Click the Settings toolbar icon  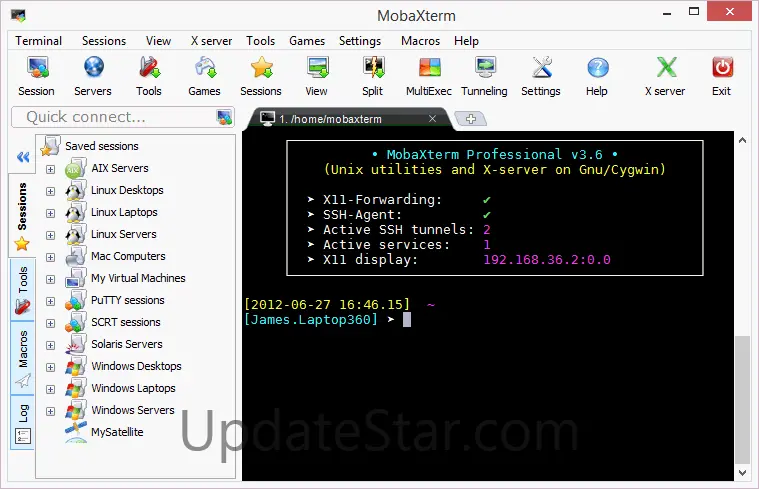tap(542, 68)
